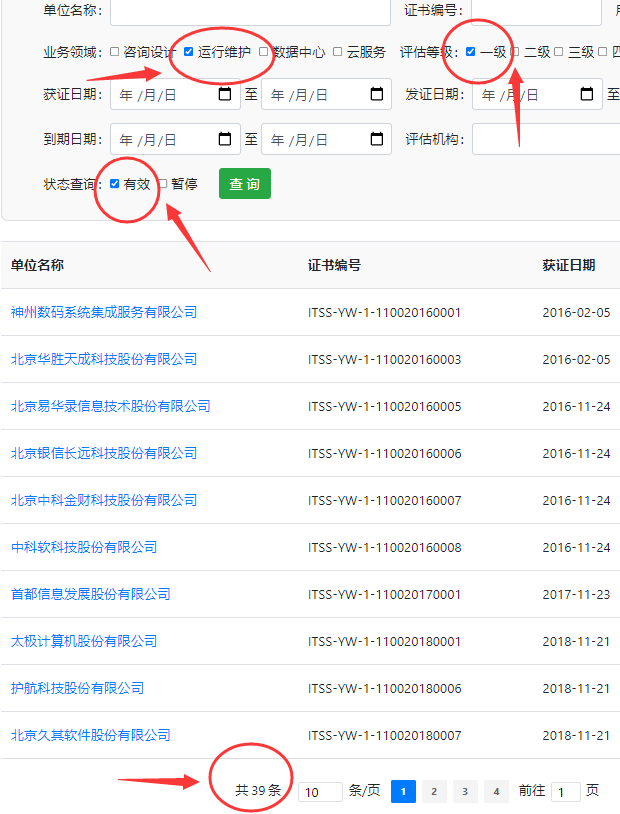Select certificate number ITSS-YW-1-110020170001
Screen dimensions: 620x814
(x=384, y=594)
